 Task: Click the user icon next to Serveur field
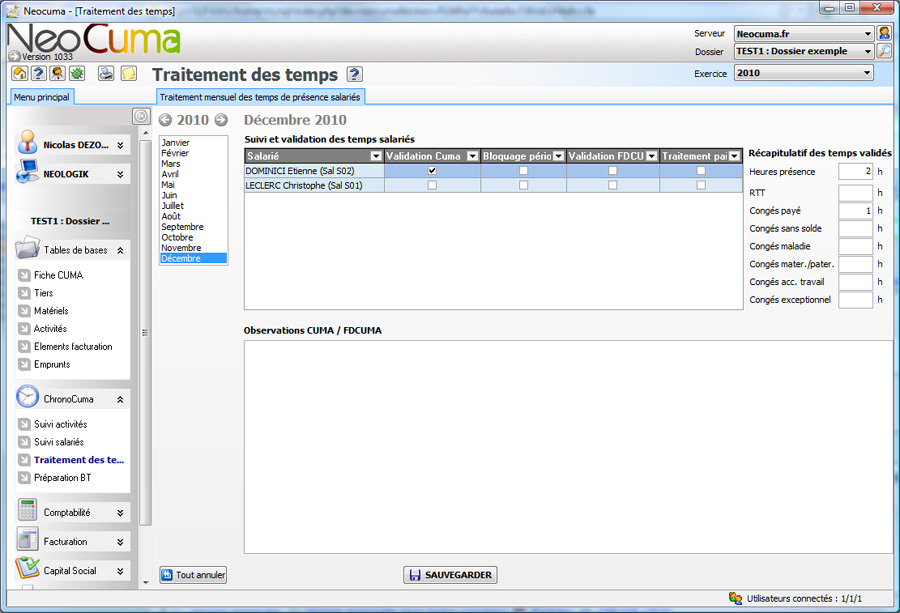884,33
